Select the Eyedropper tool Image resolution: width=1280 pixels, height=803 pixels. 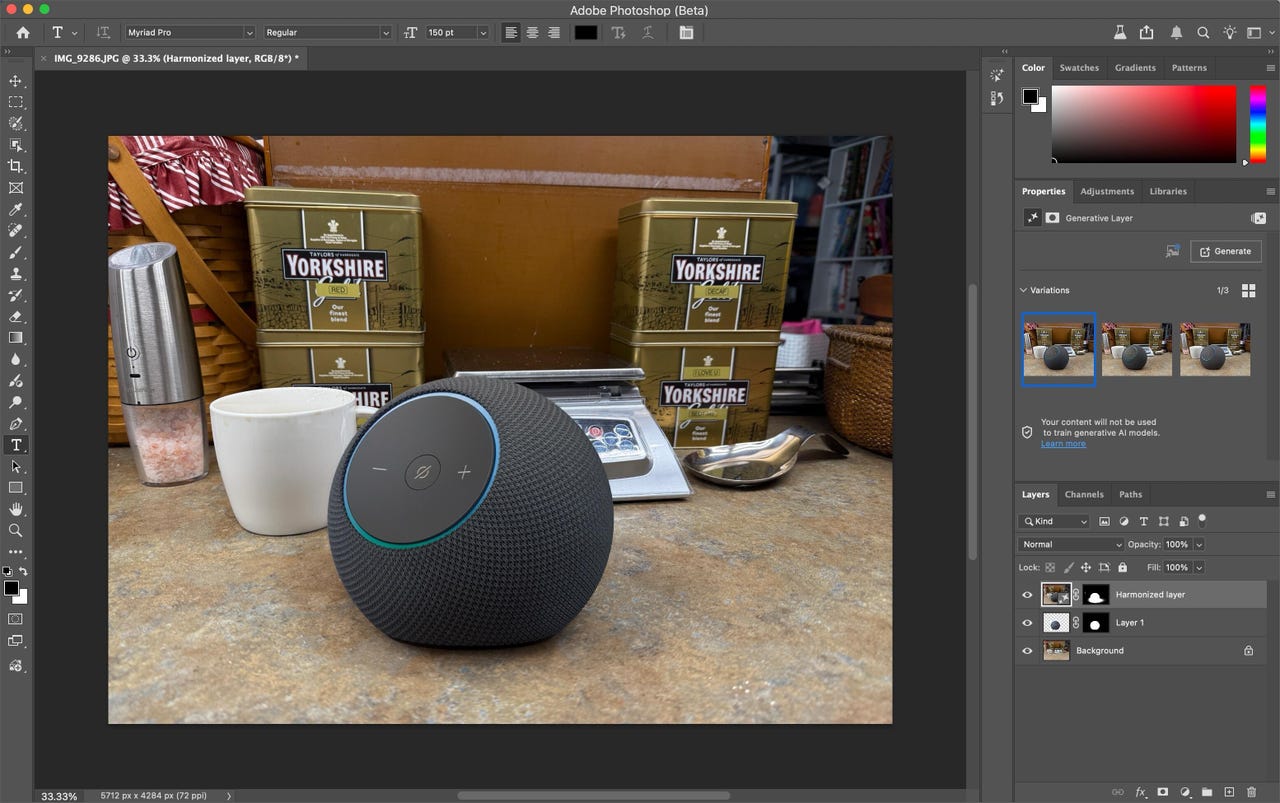(x=15, y=209)
